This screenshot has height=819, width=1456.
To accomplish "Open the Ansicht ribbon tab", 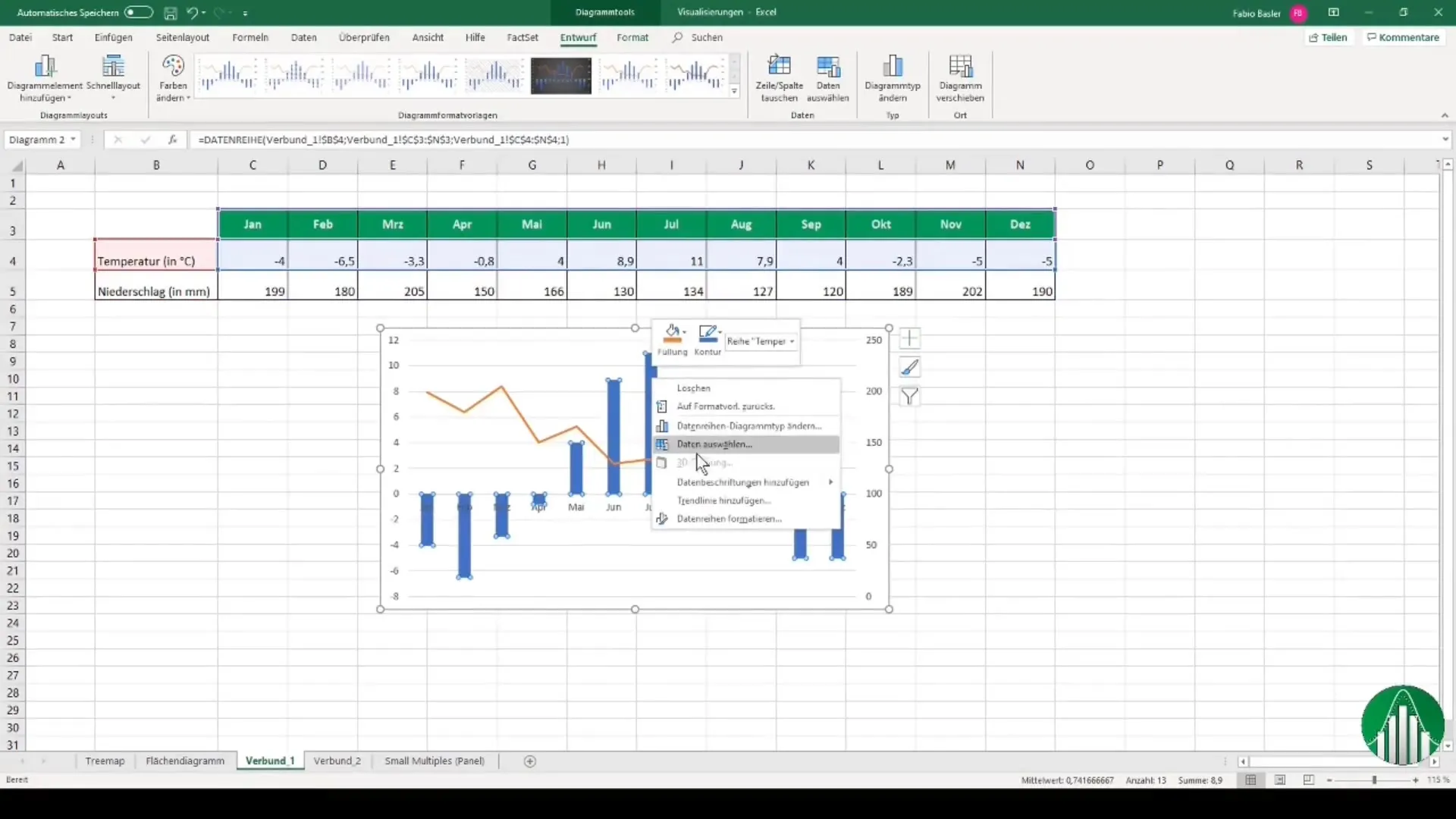I will click(428, 37).
